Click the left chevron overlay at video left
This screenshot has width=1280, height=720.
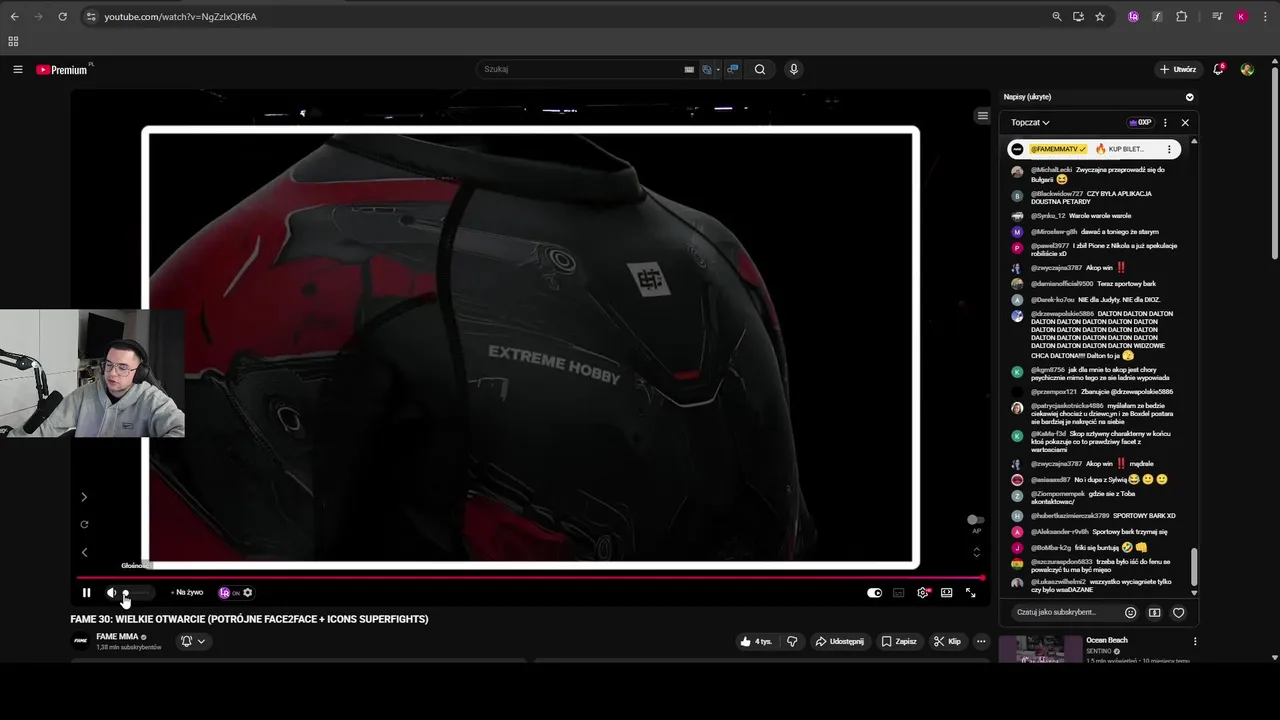pyautogui.click(x=84, y=552)
